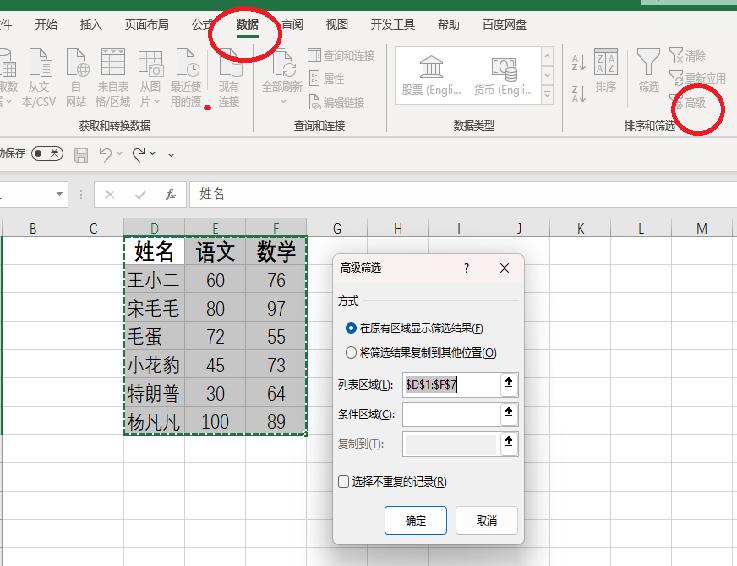Select 在原有区域显示筛选结果 radio option
This screenshot has height=566, width=737.
tap(351, 328)
